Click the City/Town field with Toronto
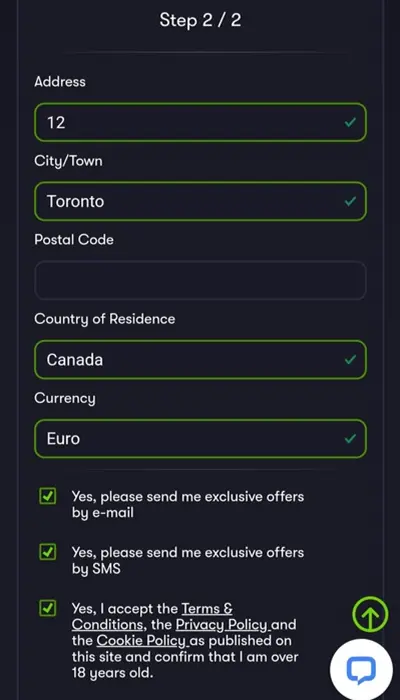Image resolution: width=400 pixels, height=700 pixels. (x=200, y=201)
